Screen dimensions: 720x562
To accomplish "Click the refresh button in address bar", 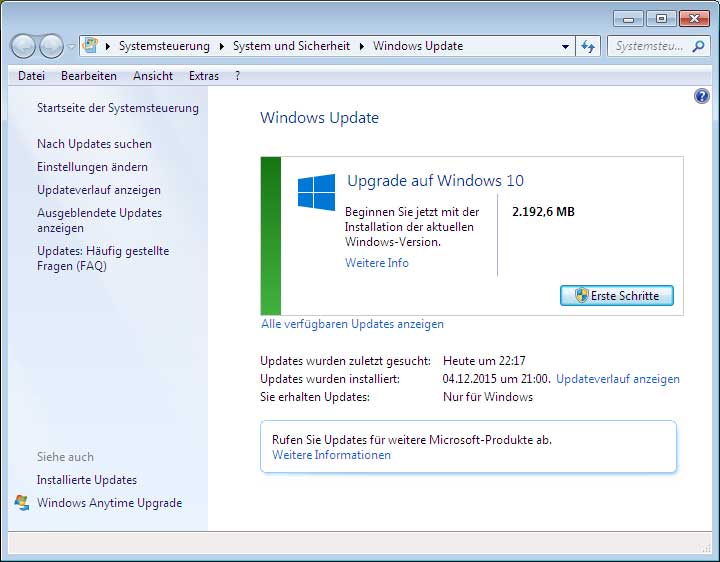I will (x=588, y=46).
